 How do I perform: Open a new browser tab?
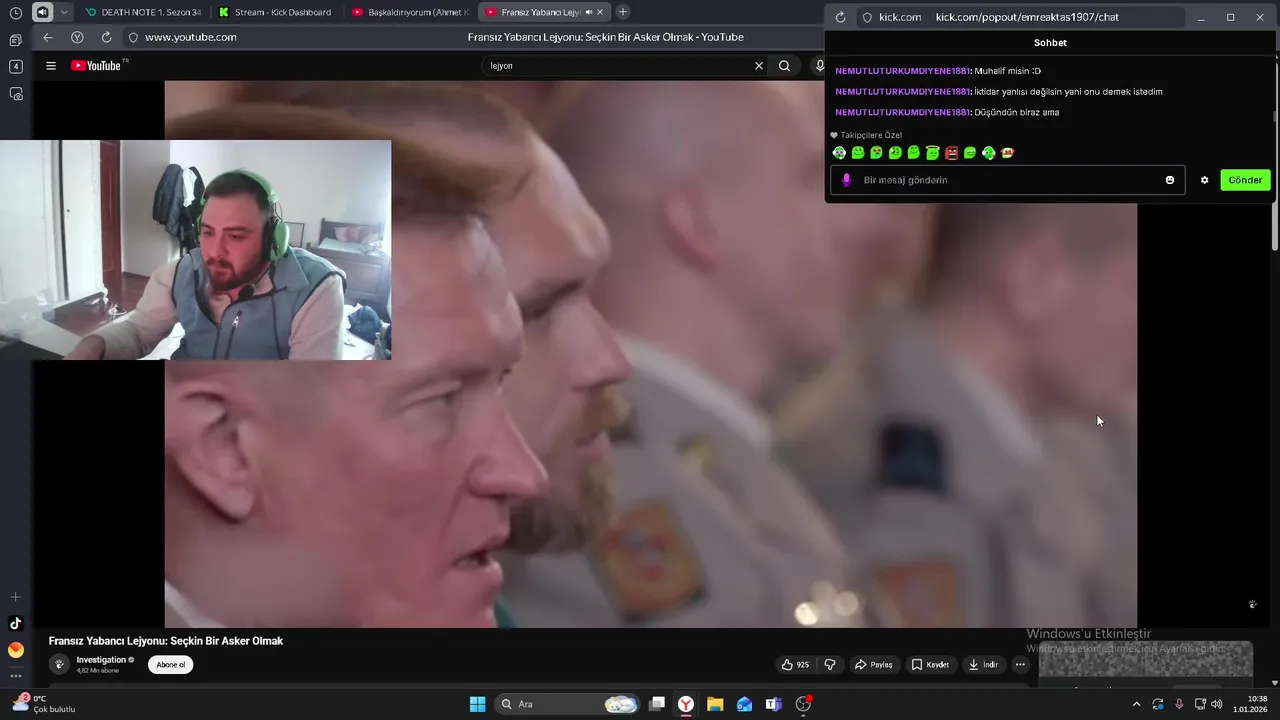click(x=623, y=12)
